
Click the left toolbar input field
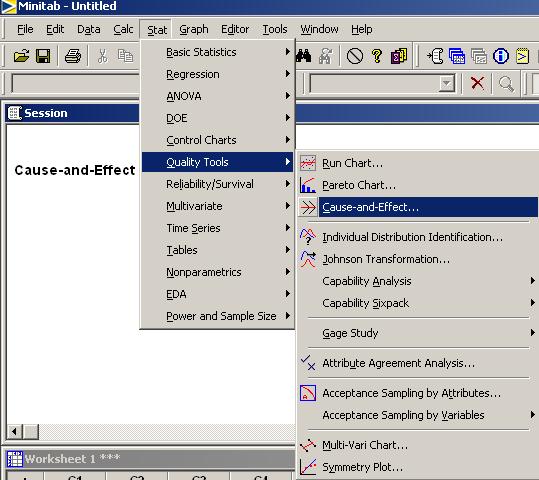(x=76, y=83)
